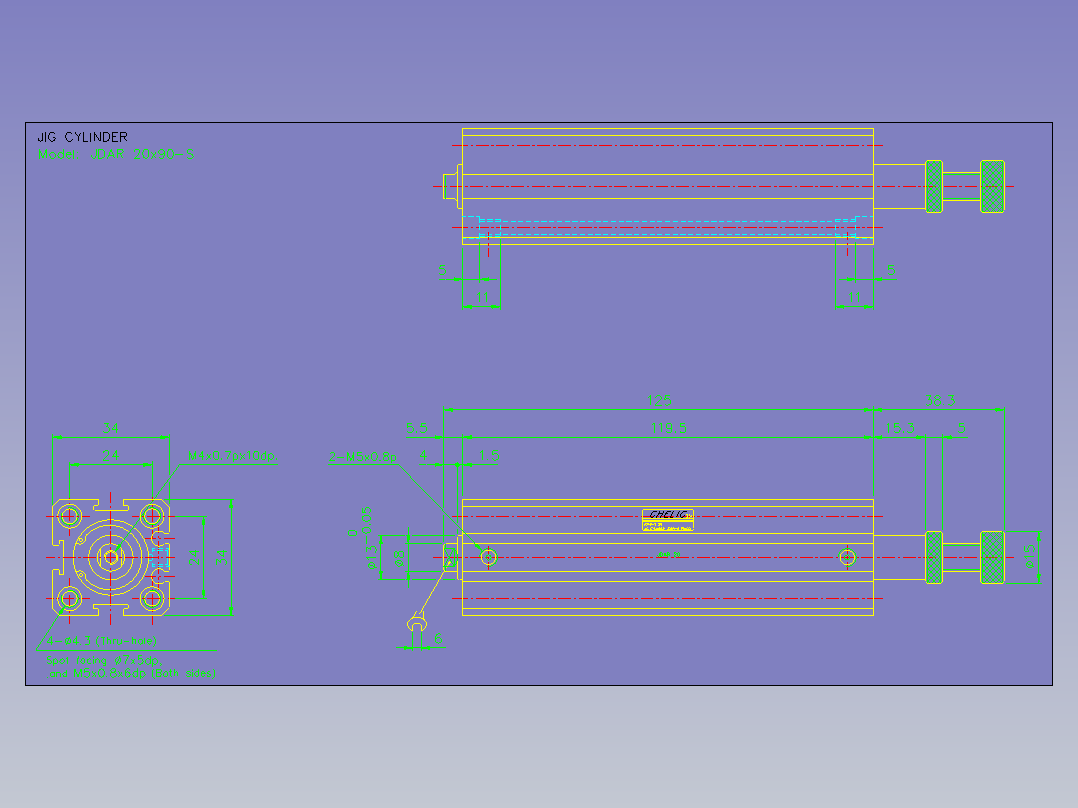Click the "JIG CYLINDER" title text

[82, 138]
